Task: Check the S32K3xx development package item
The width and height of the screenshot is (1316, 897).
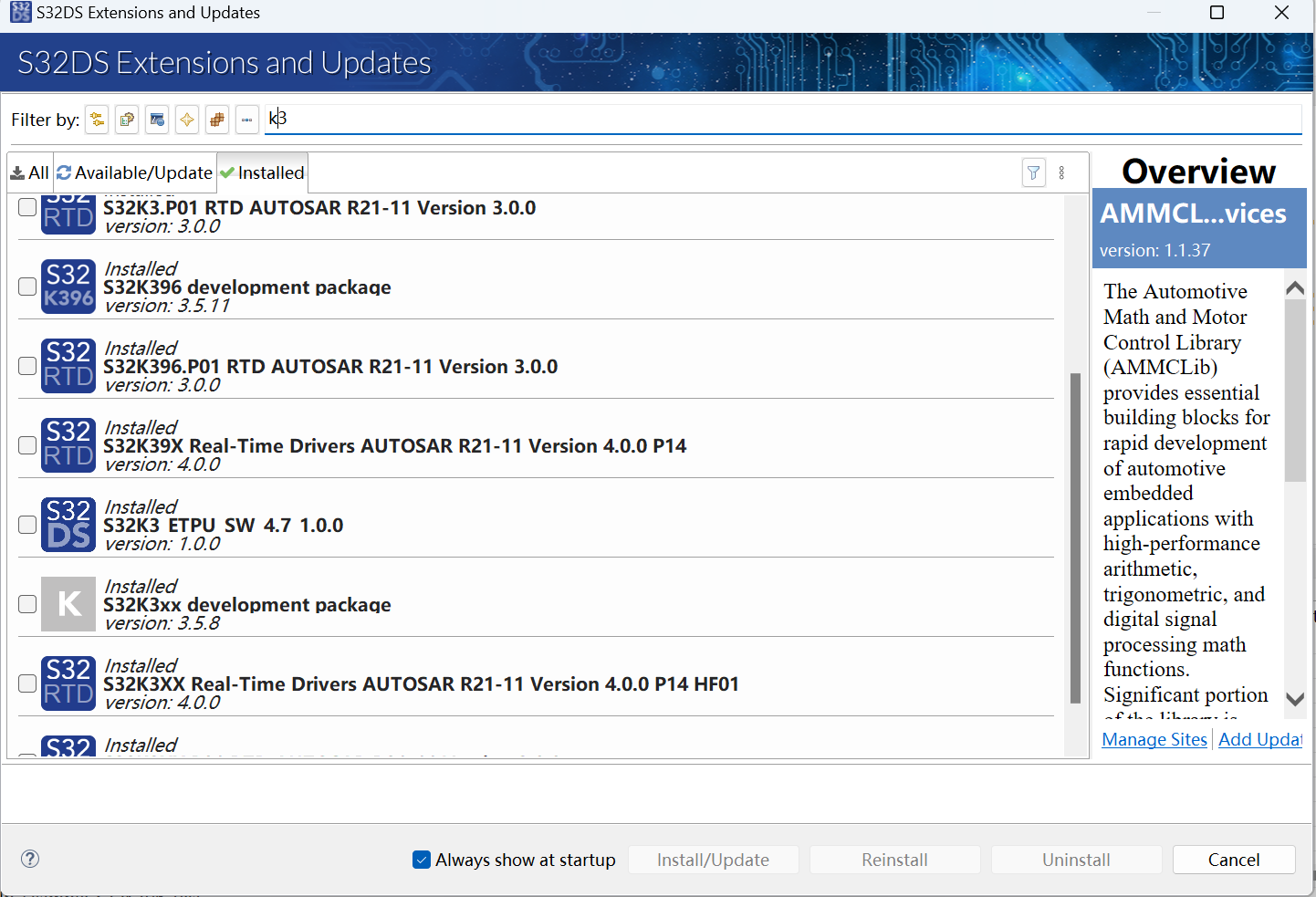Action: point(27,604)
